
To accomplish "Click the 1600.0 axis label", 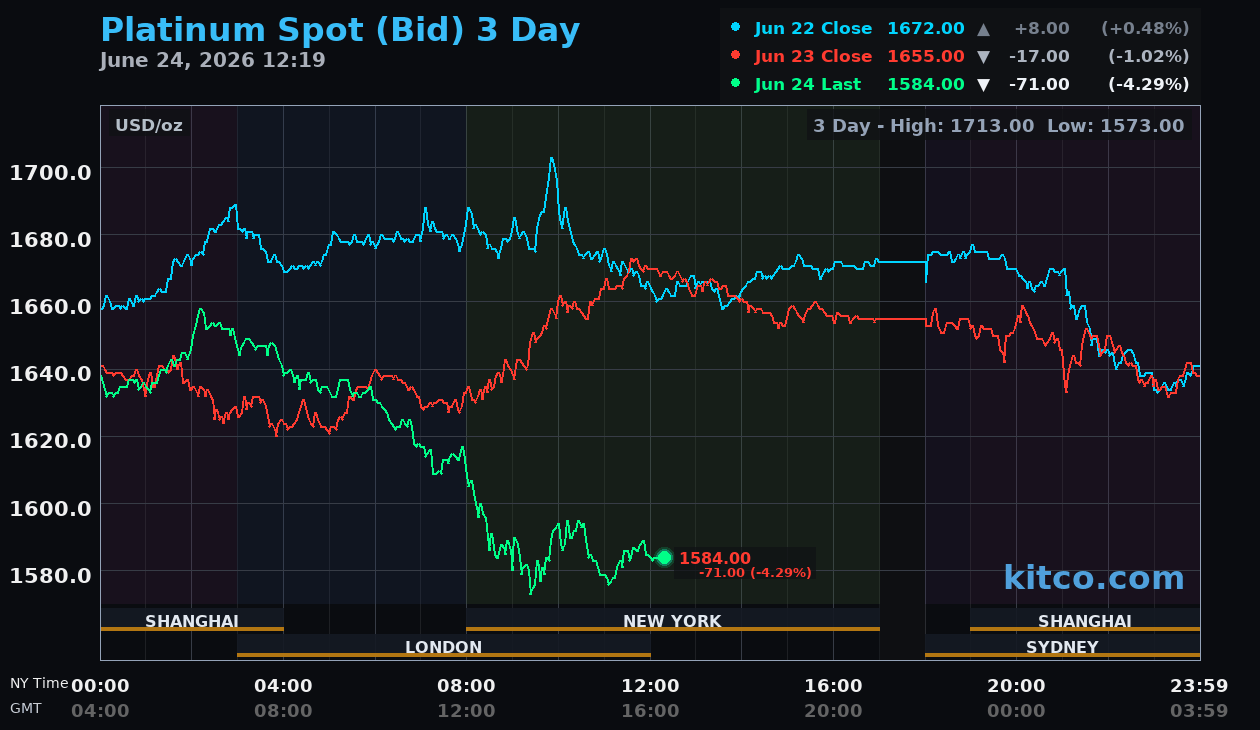I will pyautogui.click(x=50, y=507).
